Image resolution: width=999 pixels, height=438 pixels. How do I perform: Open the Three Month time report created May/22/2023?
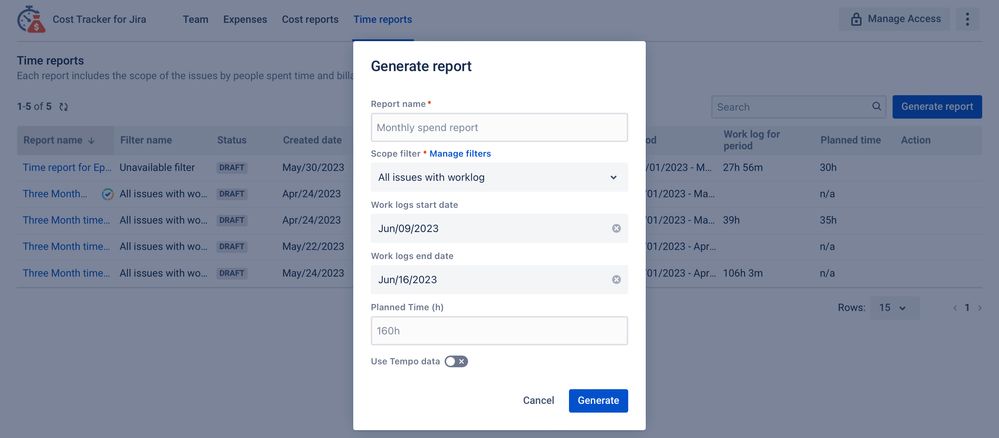pos(66,246)
